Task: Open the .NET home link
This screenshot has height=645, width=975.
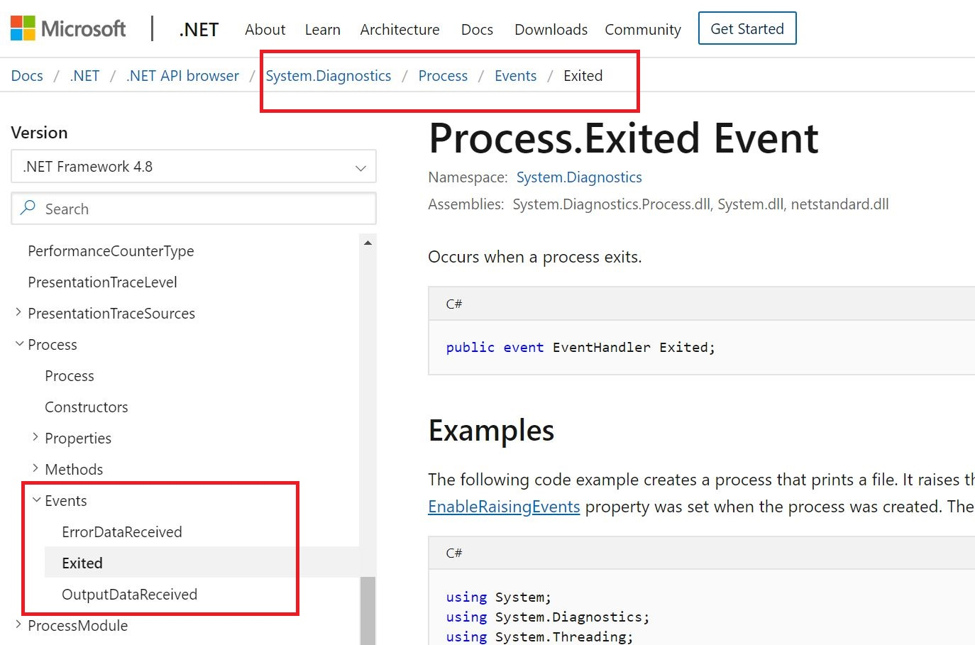Action: coord(198,29)
